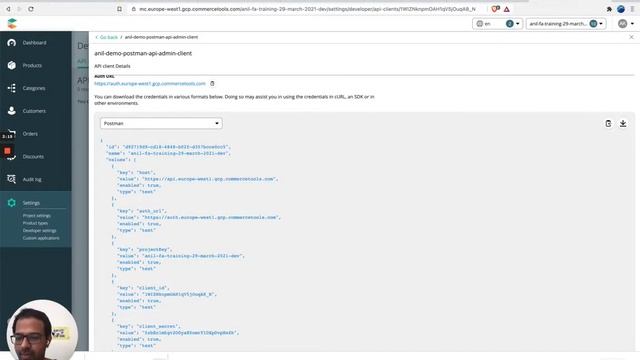Click the Go back link

(107, 37)
